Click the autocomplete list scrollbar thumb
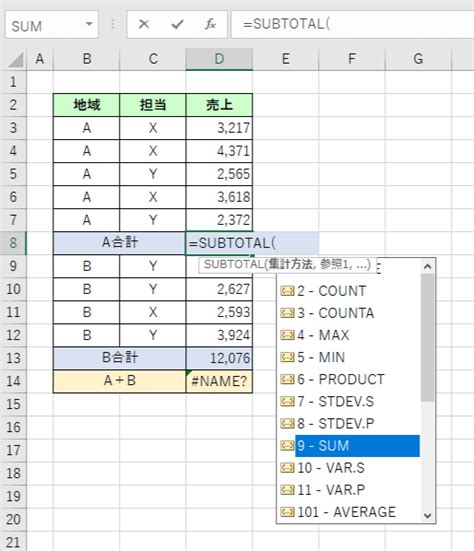474x551 pixels. click(428, 337)
